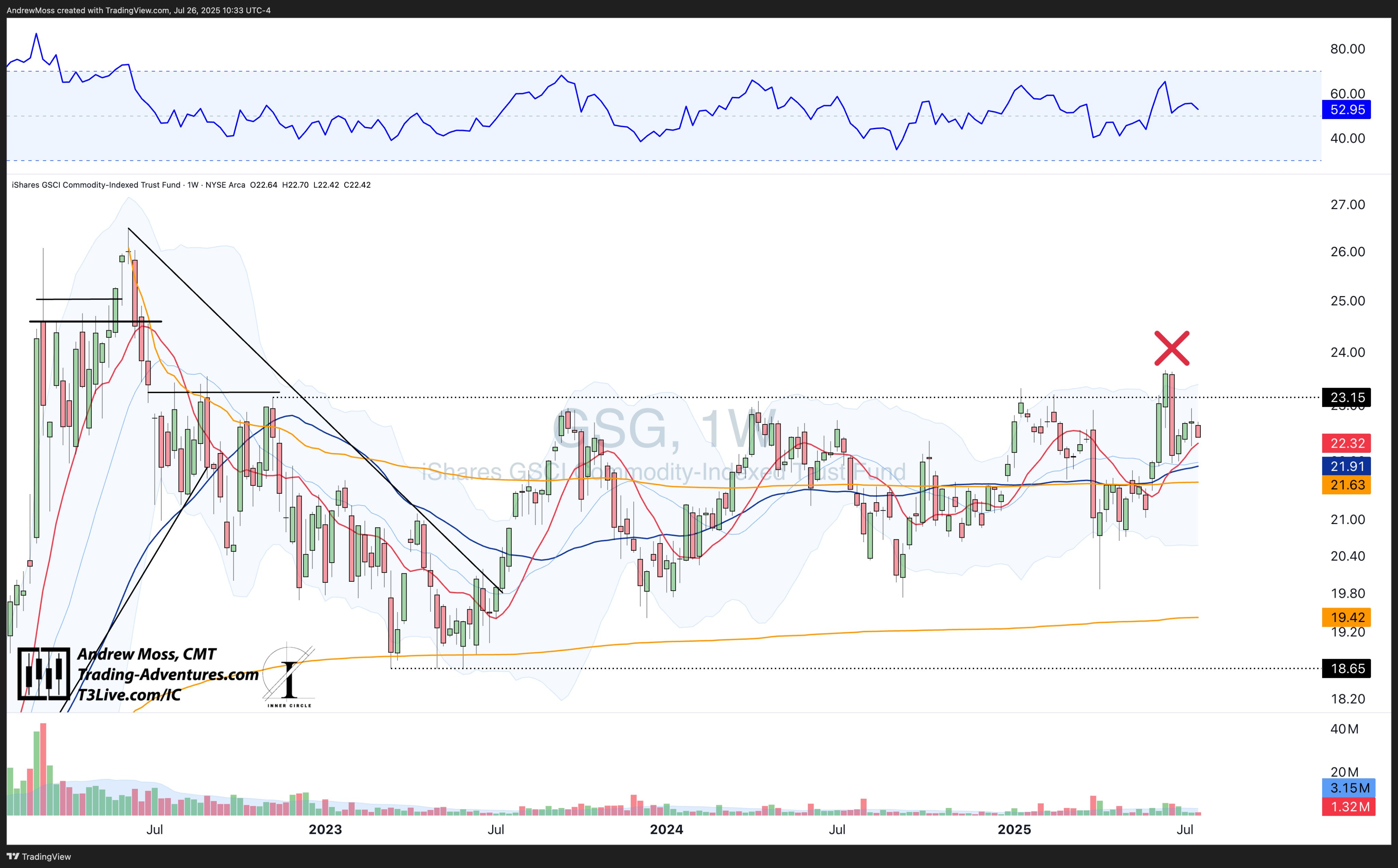Viewport: 1398px width, 868px height.
Task: Click the blue 21.91 moving average tag
Action: (x=1346, y=466)
